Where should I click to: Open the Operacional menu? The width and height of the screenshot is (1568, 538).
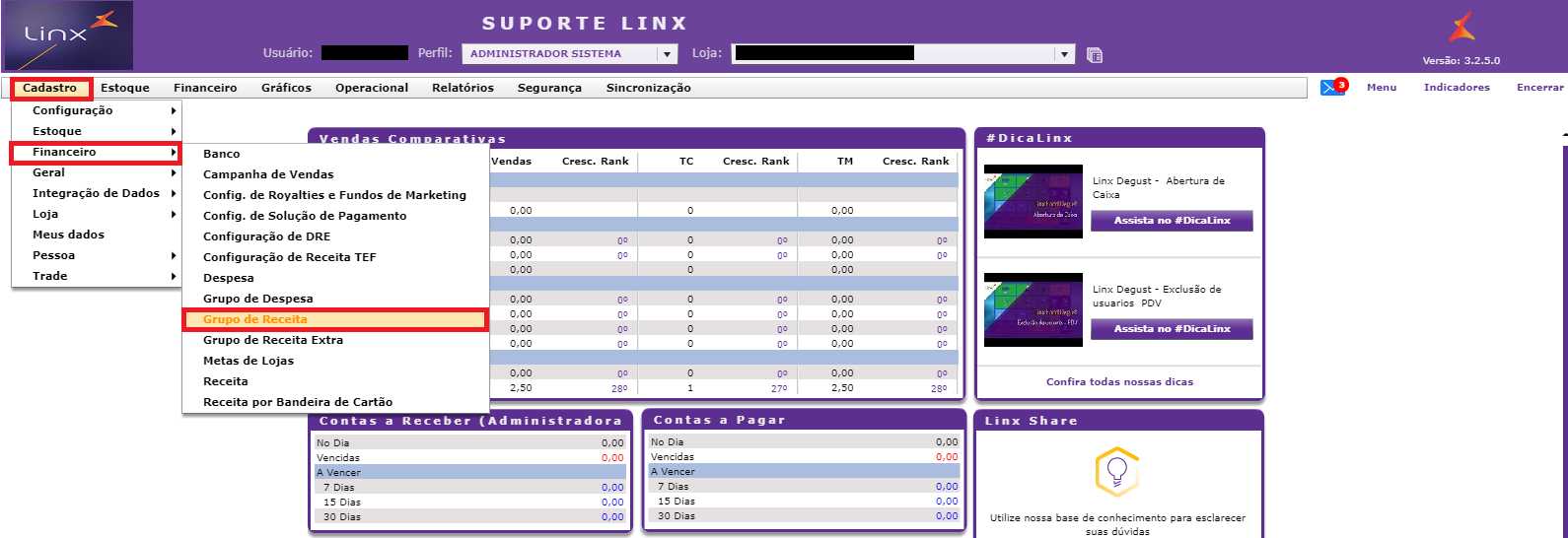point(372,88)
